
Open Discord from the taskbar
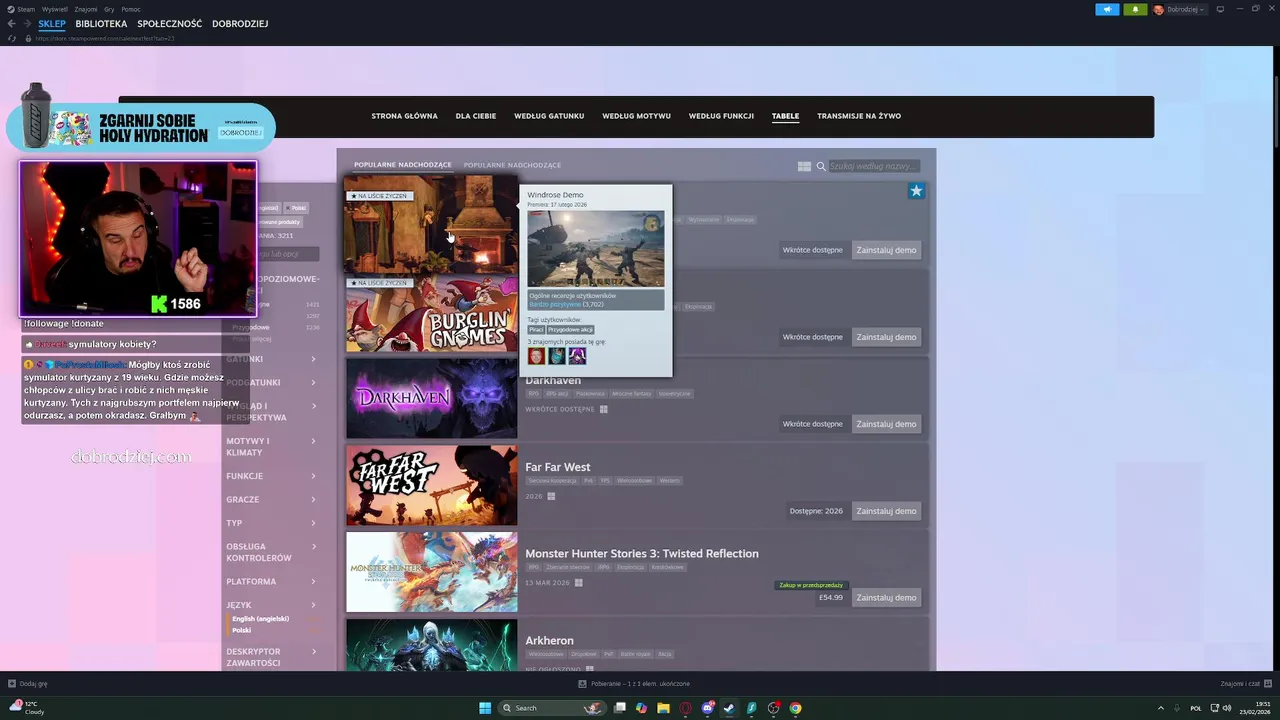[708, 708]
